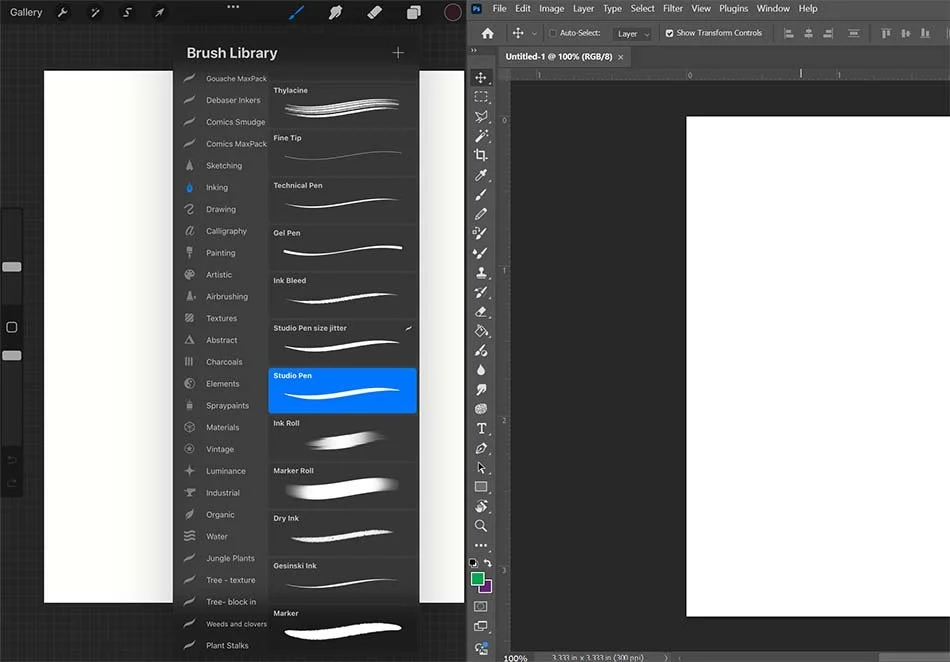The image size is (950, 662).
Task: Open the Inking brush category
Action: pyautogui.click(x=217, y=188)
